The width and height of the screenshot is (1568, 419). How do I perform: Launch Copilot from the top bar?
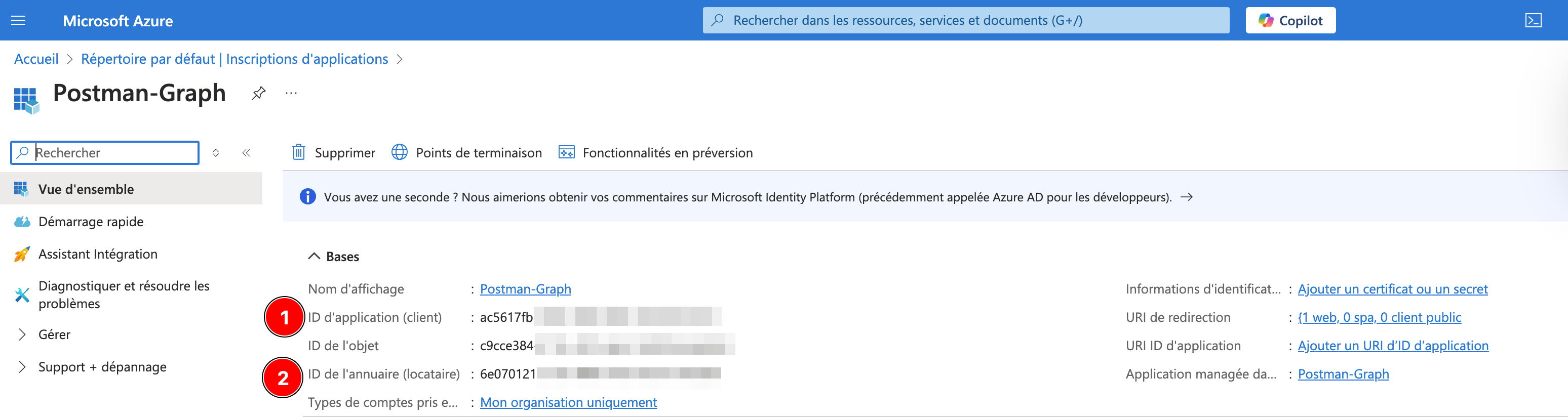(x=1290, y=21)
